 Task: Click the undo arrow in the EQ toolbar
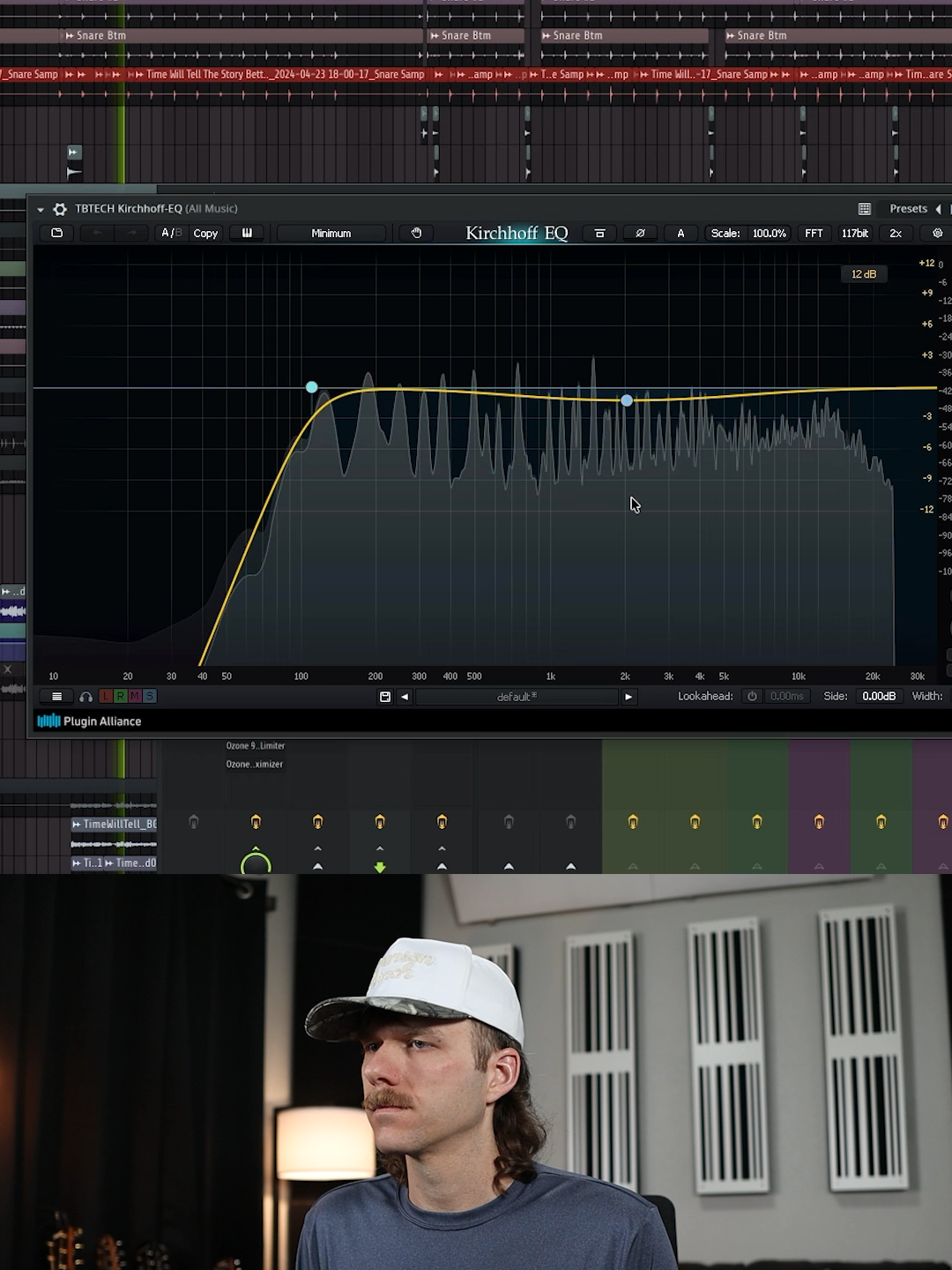point(97,233)
